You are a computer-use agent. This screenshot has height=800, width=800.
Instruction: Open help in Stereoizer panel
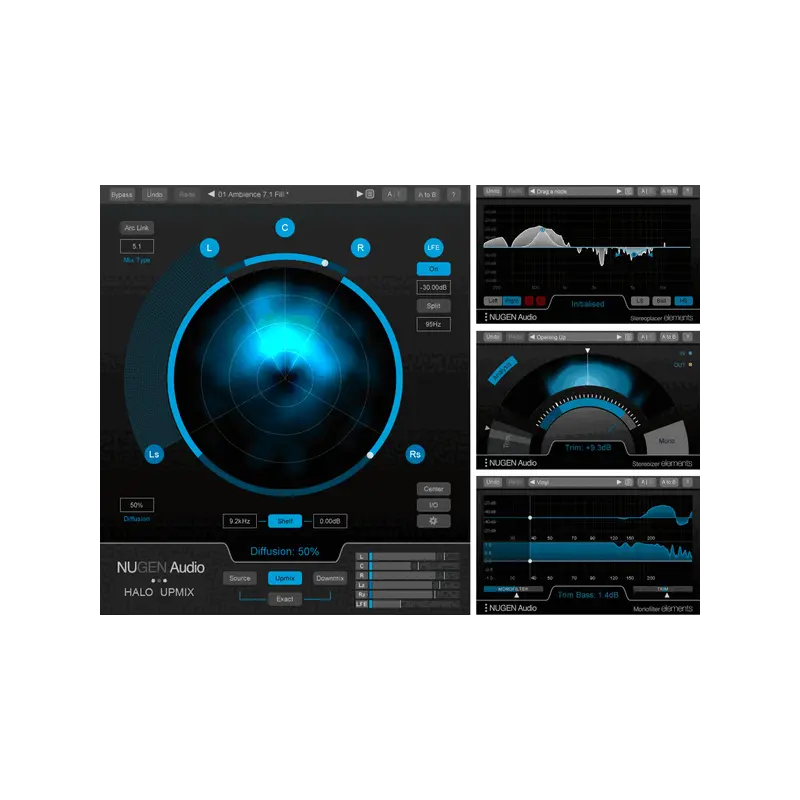[x=688, y=337]
